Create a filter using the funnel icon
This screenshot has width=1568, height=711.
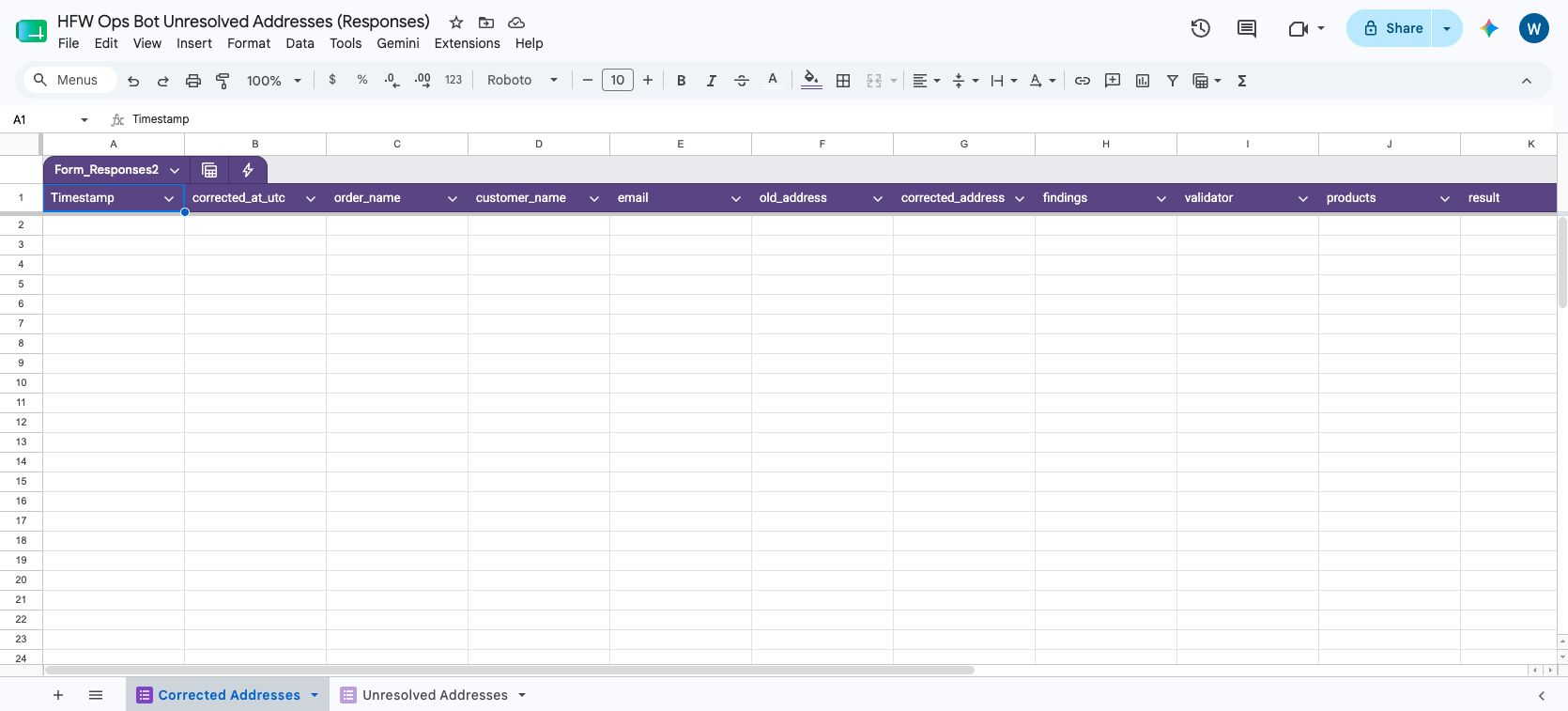tap(1173, 81)
